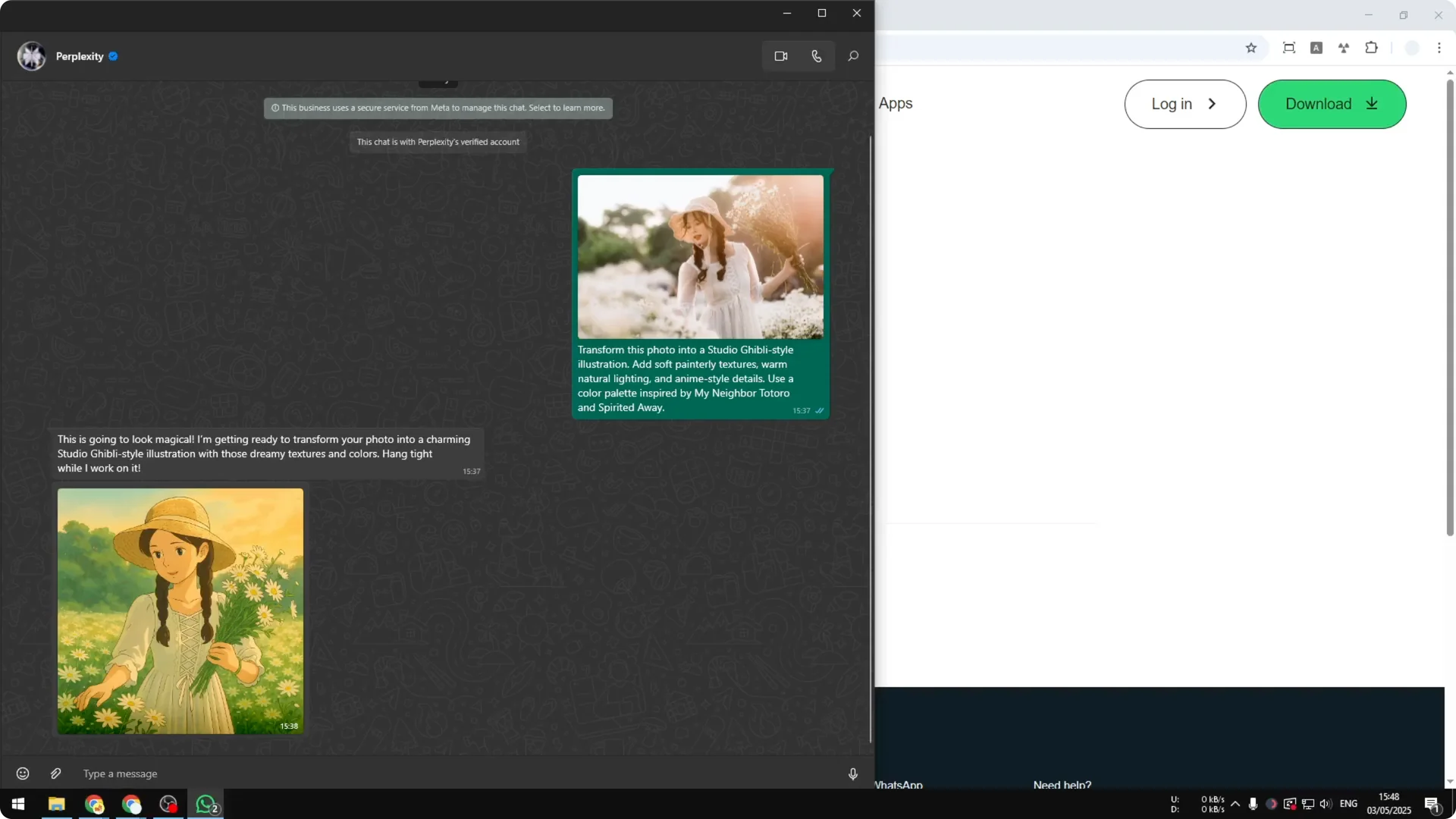Show hidden system tray icons
This screenshot has height=819, width=1456.
(x=1235, y=804)
